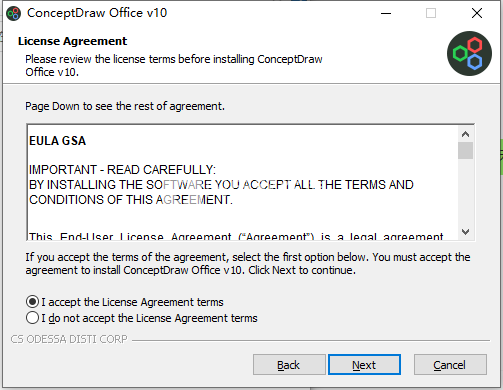Click the Page Down to see rest text
This screenshot has height=390, width=503.
click(x=125, y=106)
